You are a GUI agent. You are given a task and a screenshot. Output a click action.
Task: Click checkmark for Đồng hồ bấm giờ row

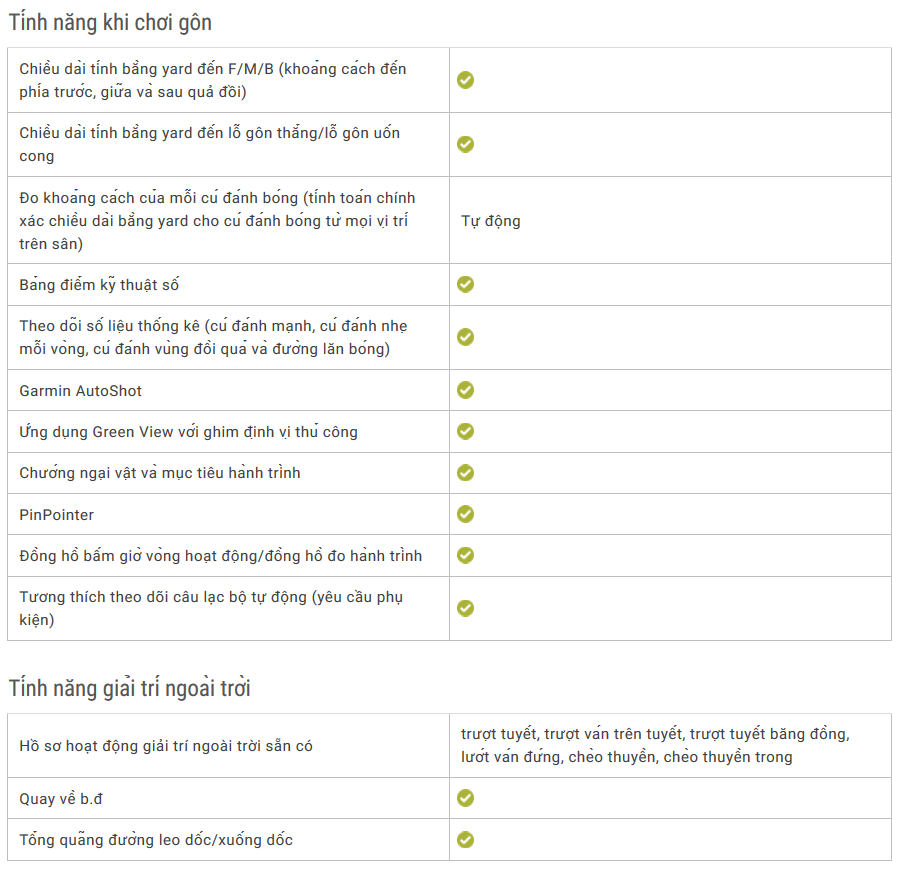pyautogui.click(x=465, y=555)
